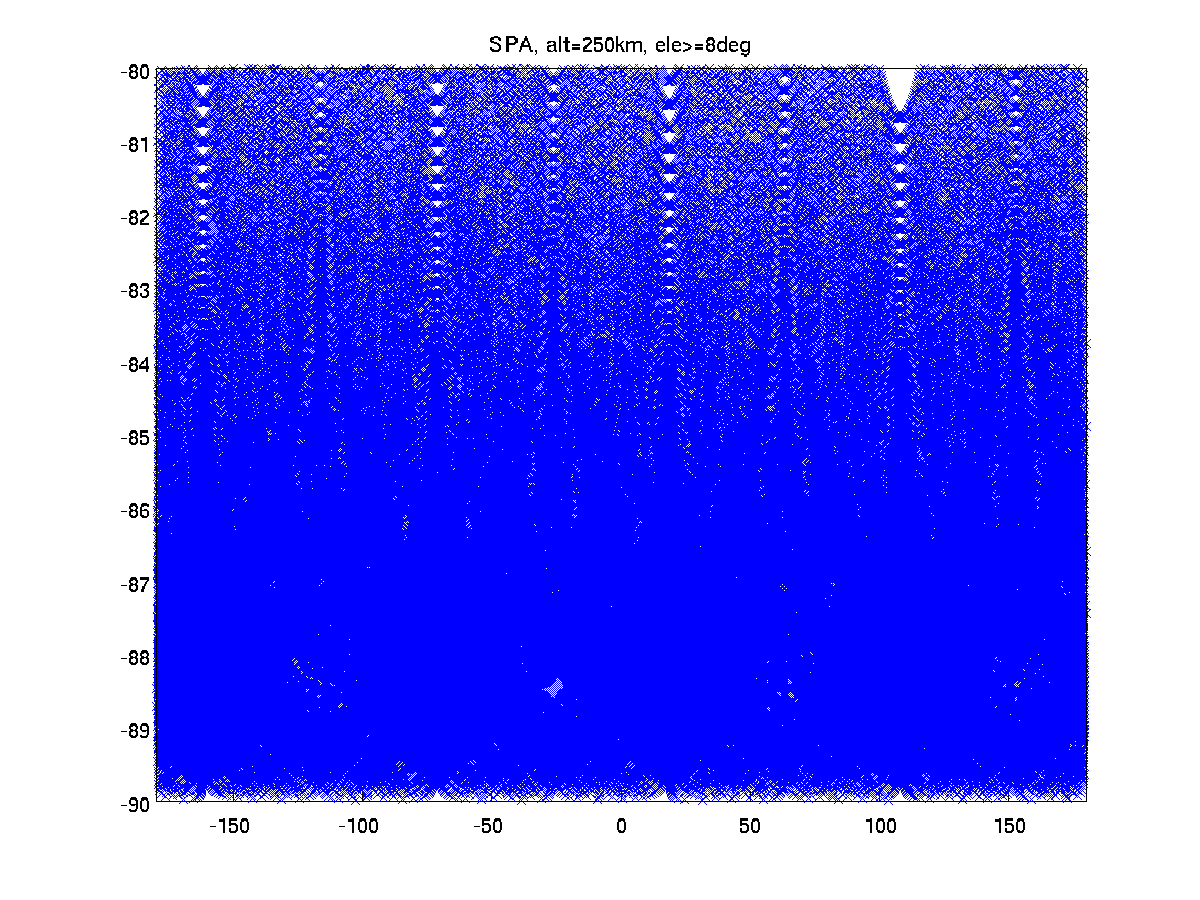This screenshot has width=1200, height=900.
Task: Click the large white V-shaped gap at the plot top
Action: pyautogui.click(x=900, y=85)
